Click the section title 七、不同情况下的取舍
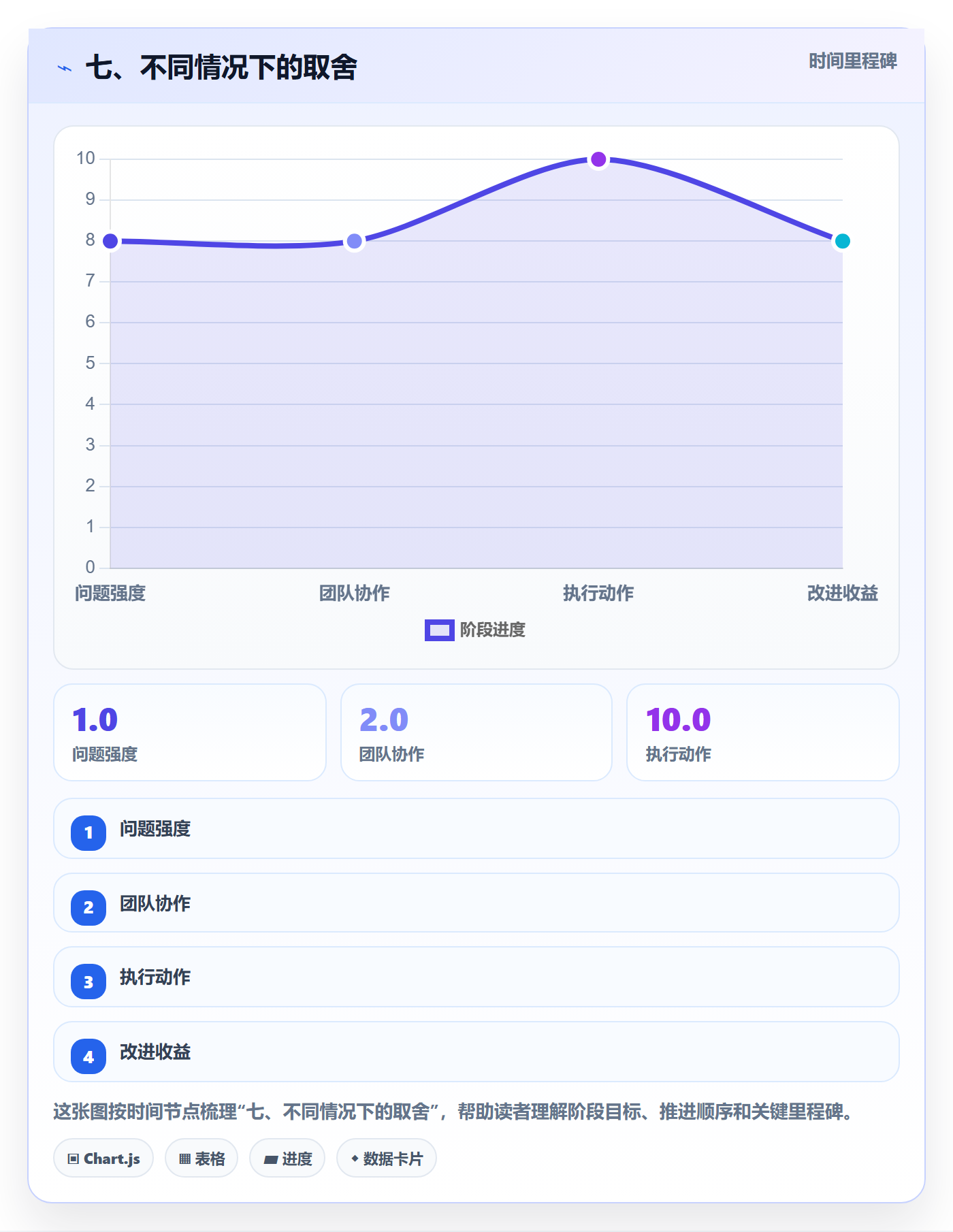The height and width of the screenshot is (1232, 953). [221, 68]
